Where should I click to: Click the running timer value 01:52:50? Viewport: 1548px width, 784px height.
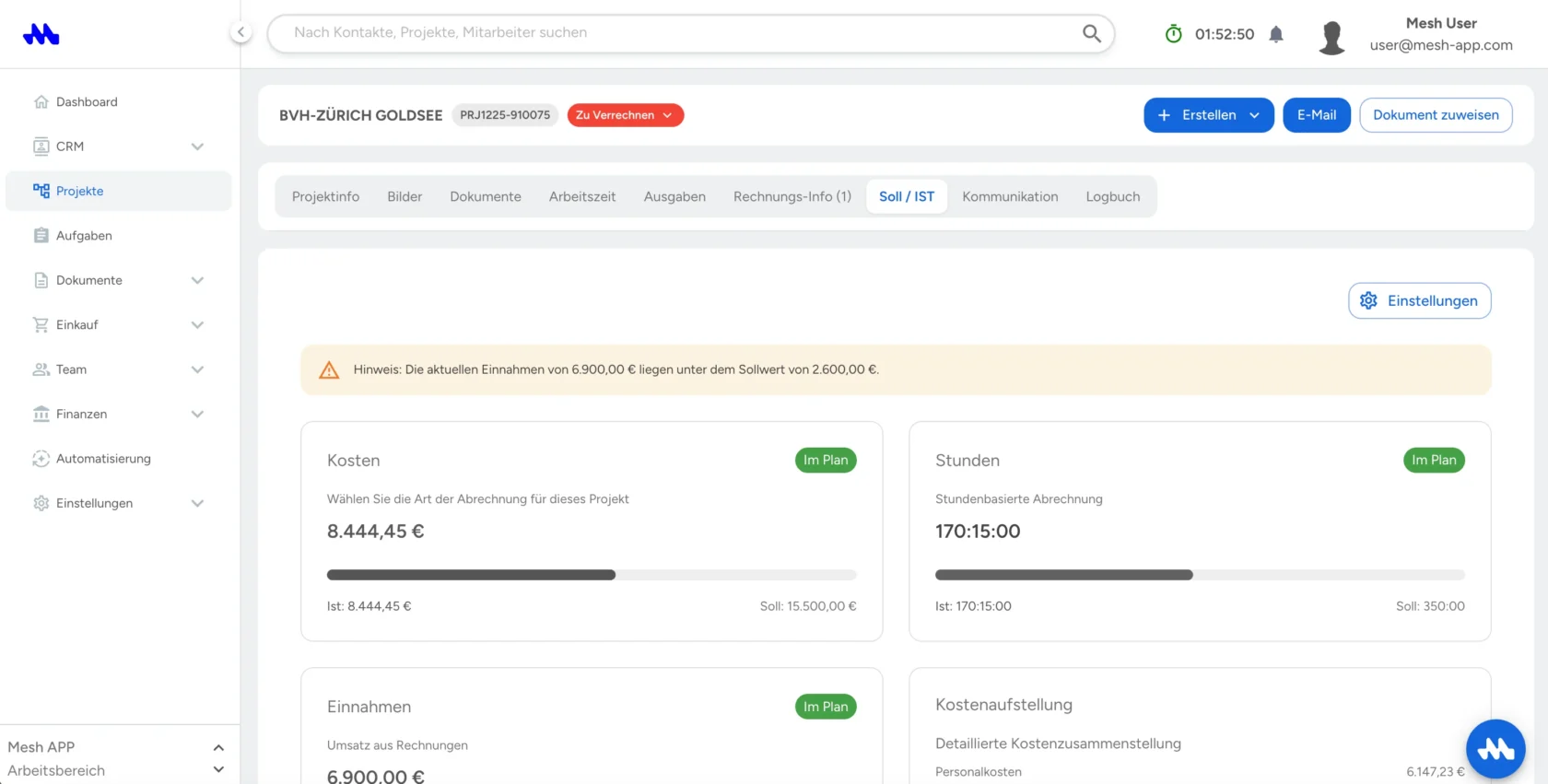1225,34
